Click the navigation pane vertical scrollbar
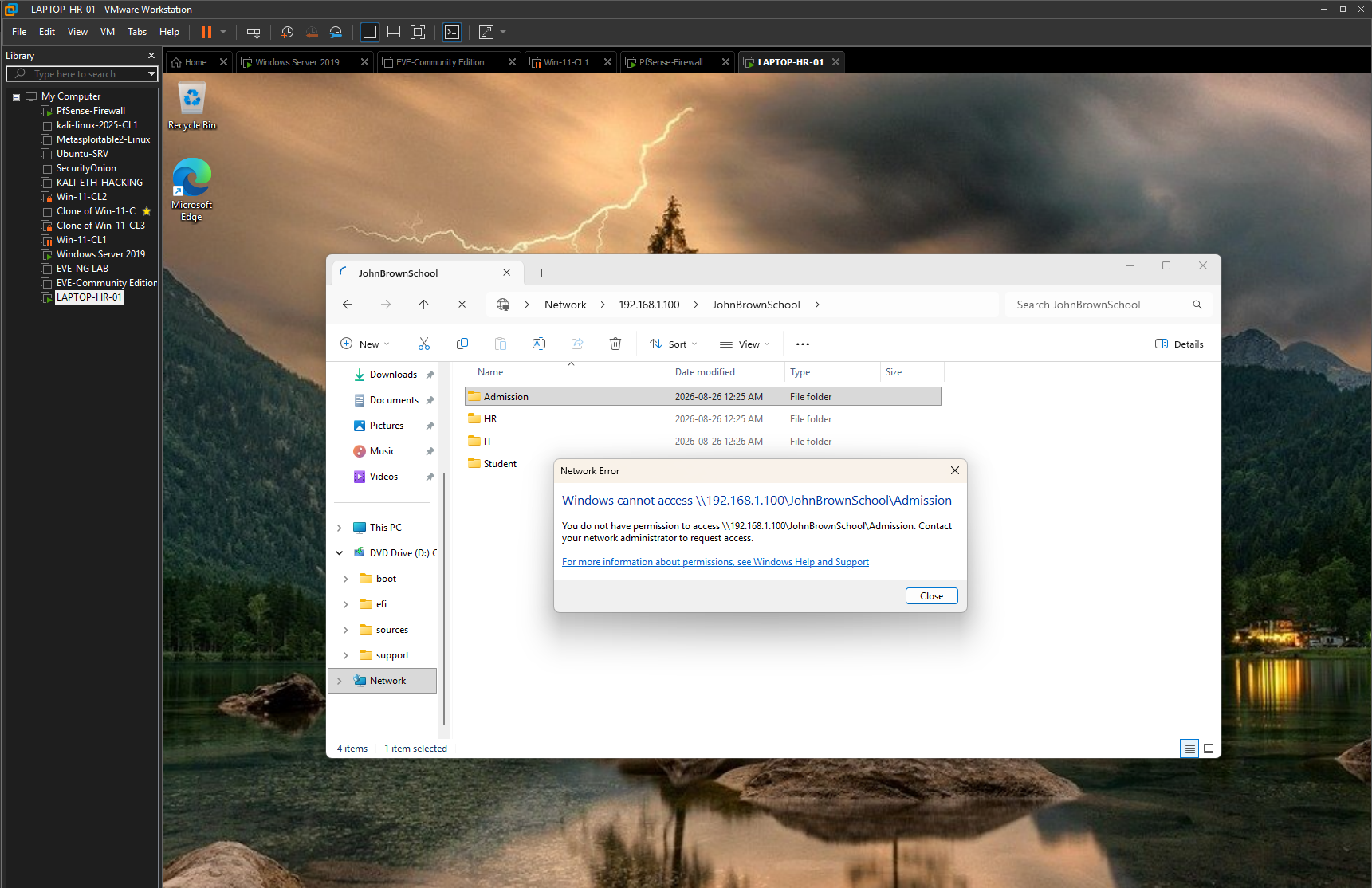1372x888 pixels. click(x=444, y=598)
